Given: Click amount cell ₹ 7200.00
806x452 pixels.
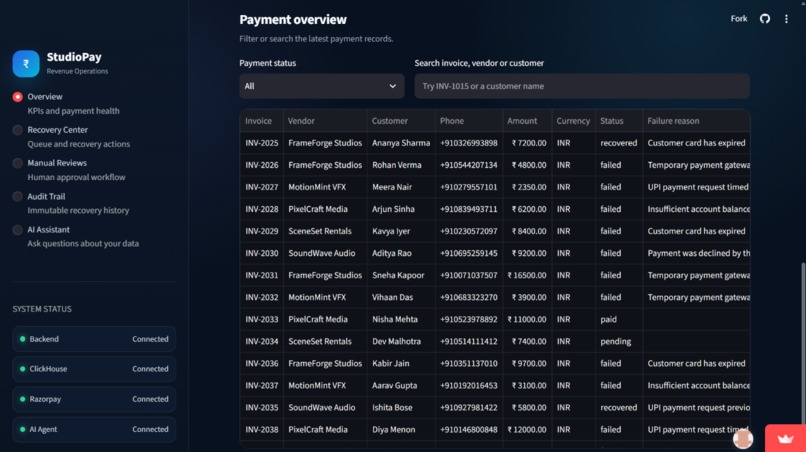Looking at the screenshot, I should [527, 143].
